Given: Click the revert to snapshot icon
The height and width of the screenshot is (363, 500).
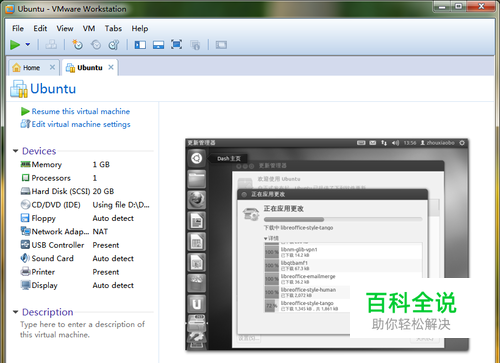Looking at the screenshot, I should click(x=96, y=45).
